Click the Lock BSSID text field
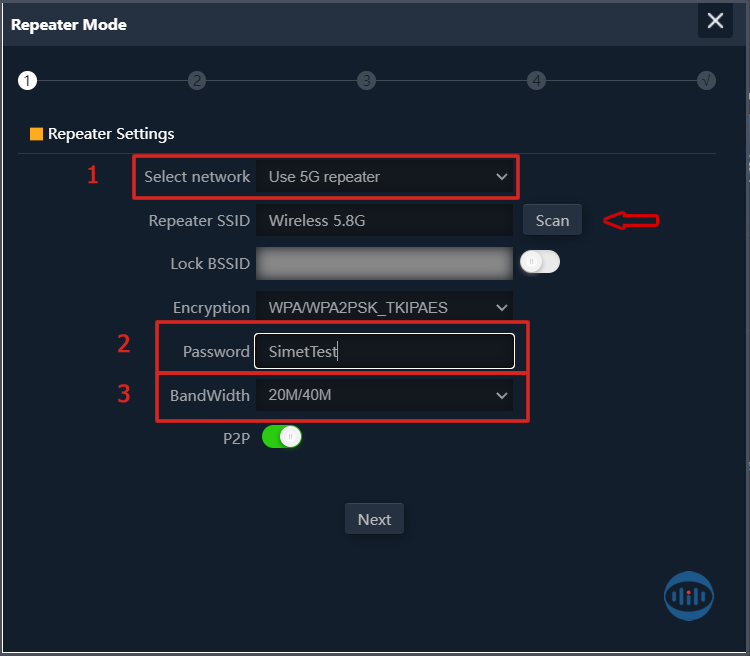The height and width of the screenshot is (656, 750). [384, 264]
